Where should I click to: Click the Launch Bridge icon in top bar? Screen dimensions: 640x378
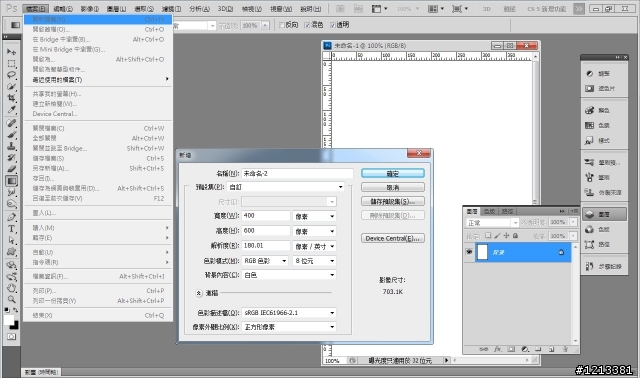click(340, 9)
